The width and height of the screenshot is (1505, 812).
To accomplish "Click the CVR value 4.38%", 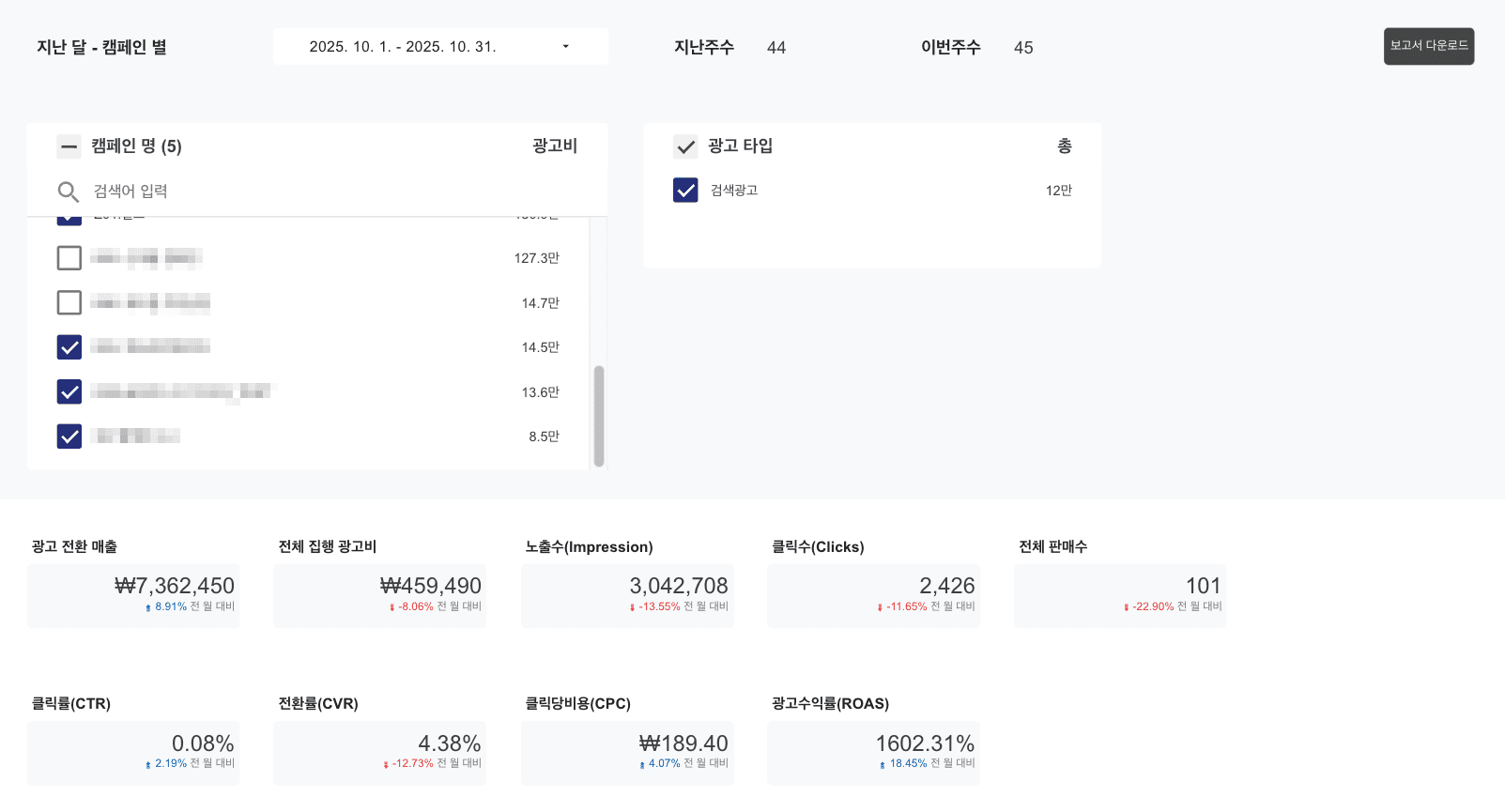I will [450, 743].
